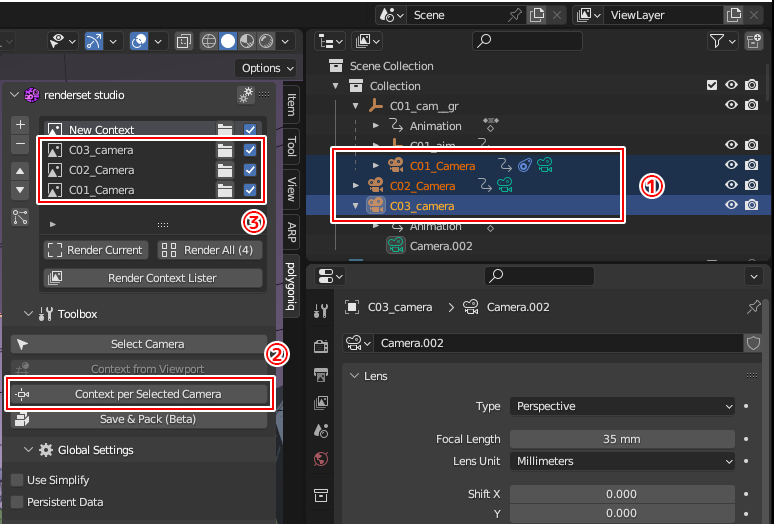The image size is (774, 524).
Task: Uncheck the C02_Camera render context checkbox
Action: (250, 170)
